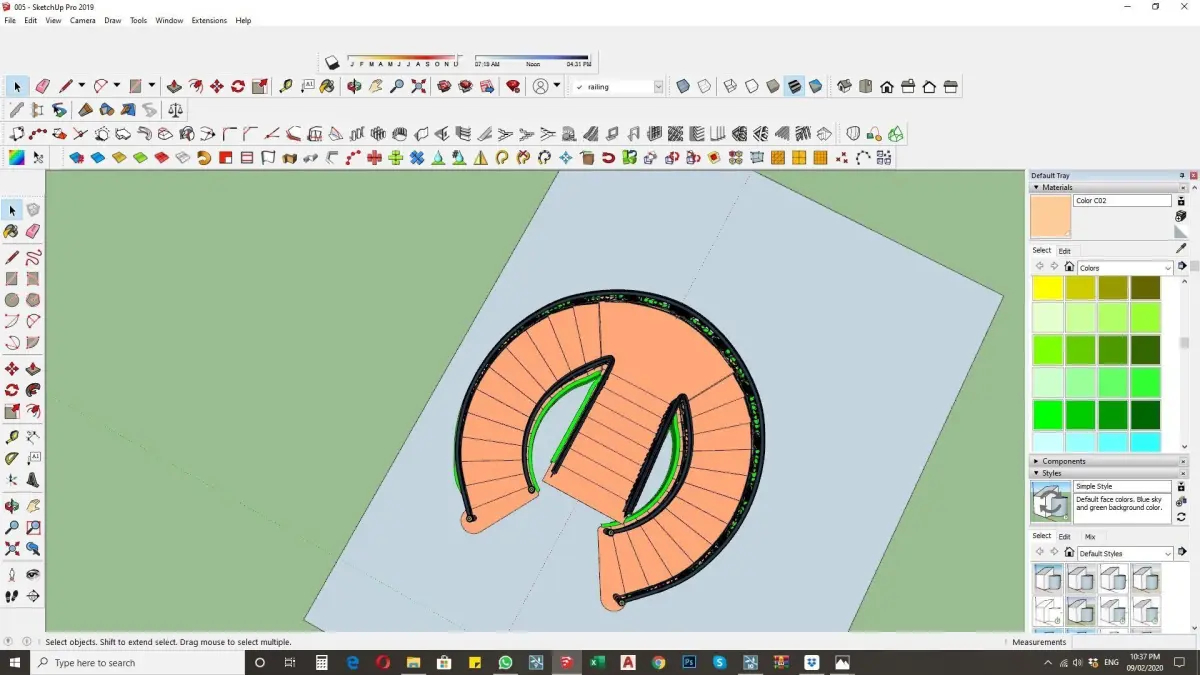Switch to the Styles Mix tab
This screenshot has height=675, width=1200.
[1090, 537]
